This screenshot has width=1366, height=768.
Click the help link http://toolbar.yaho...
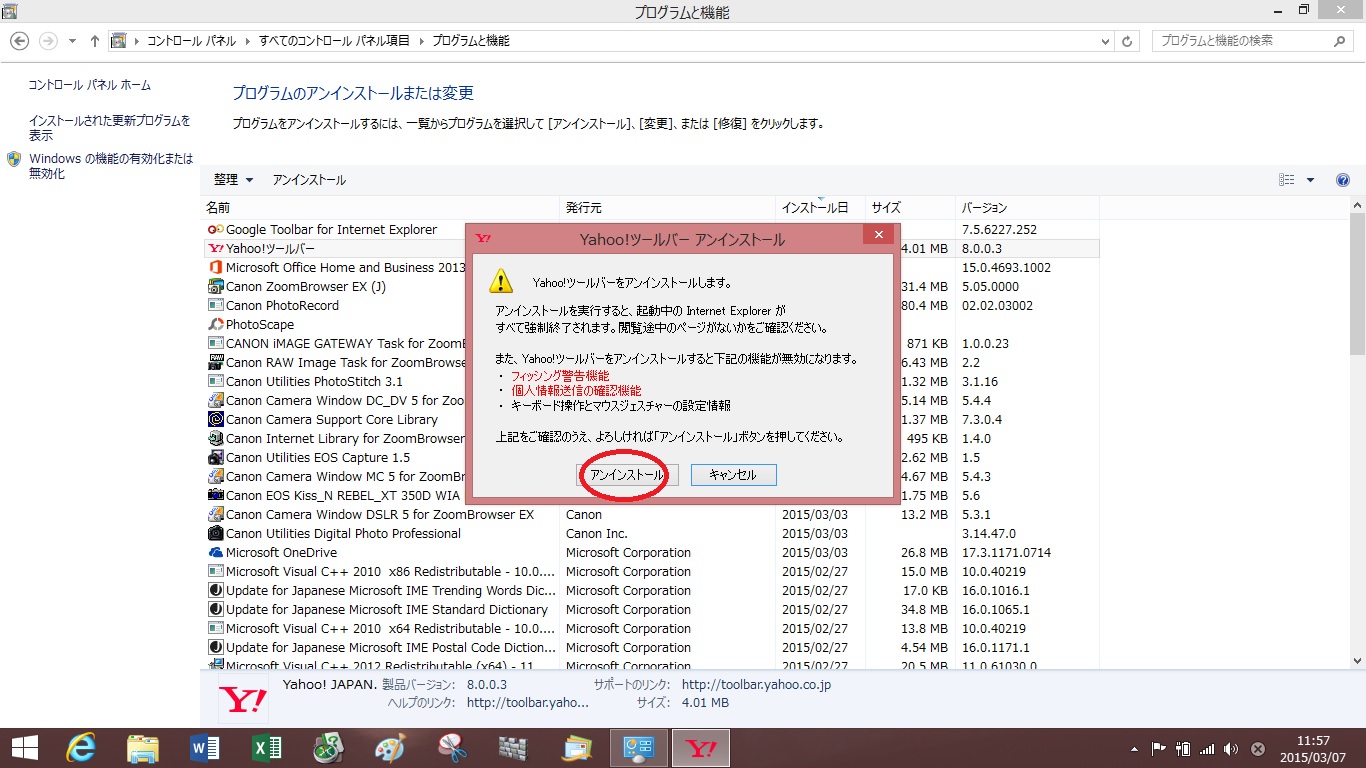(528, 703)
